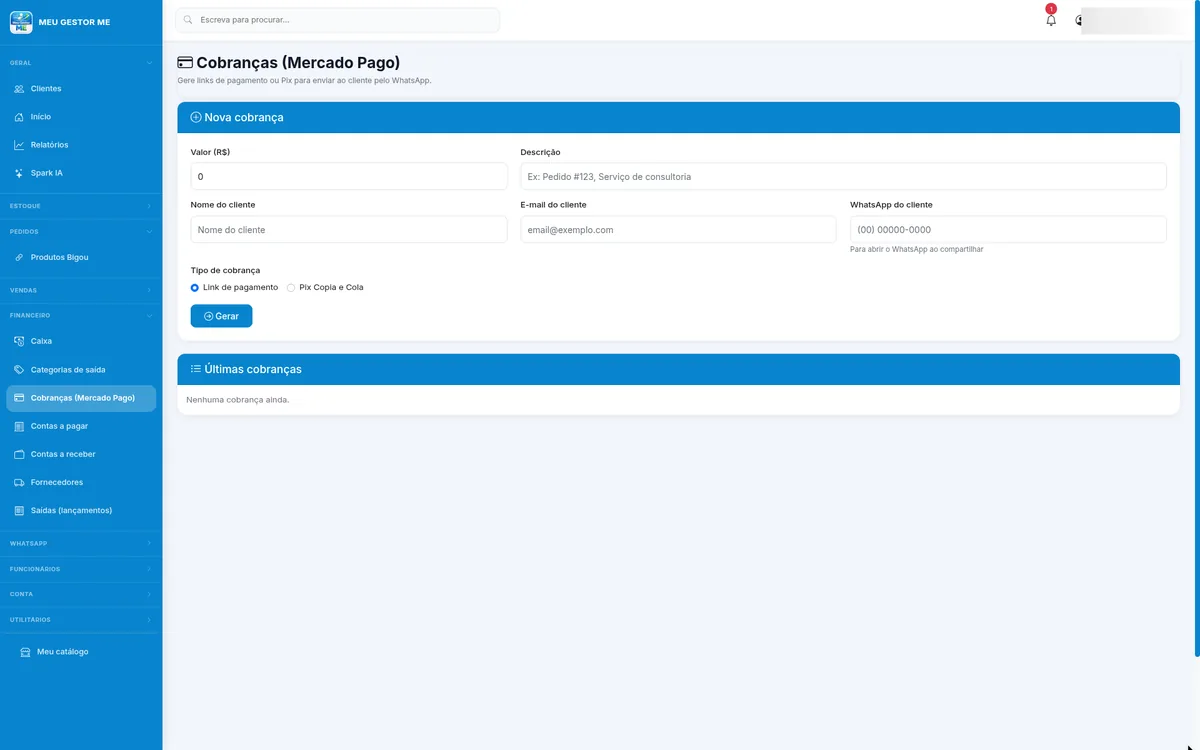
Task: Click the Contas a receber wallet icon
Action: (x=19, y=454)
